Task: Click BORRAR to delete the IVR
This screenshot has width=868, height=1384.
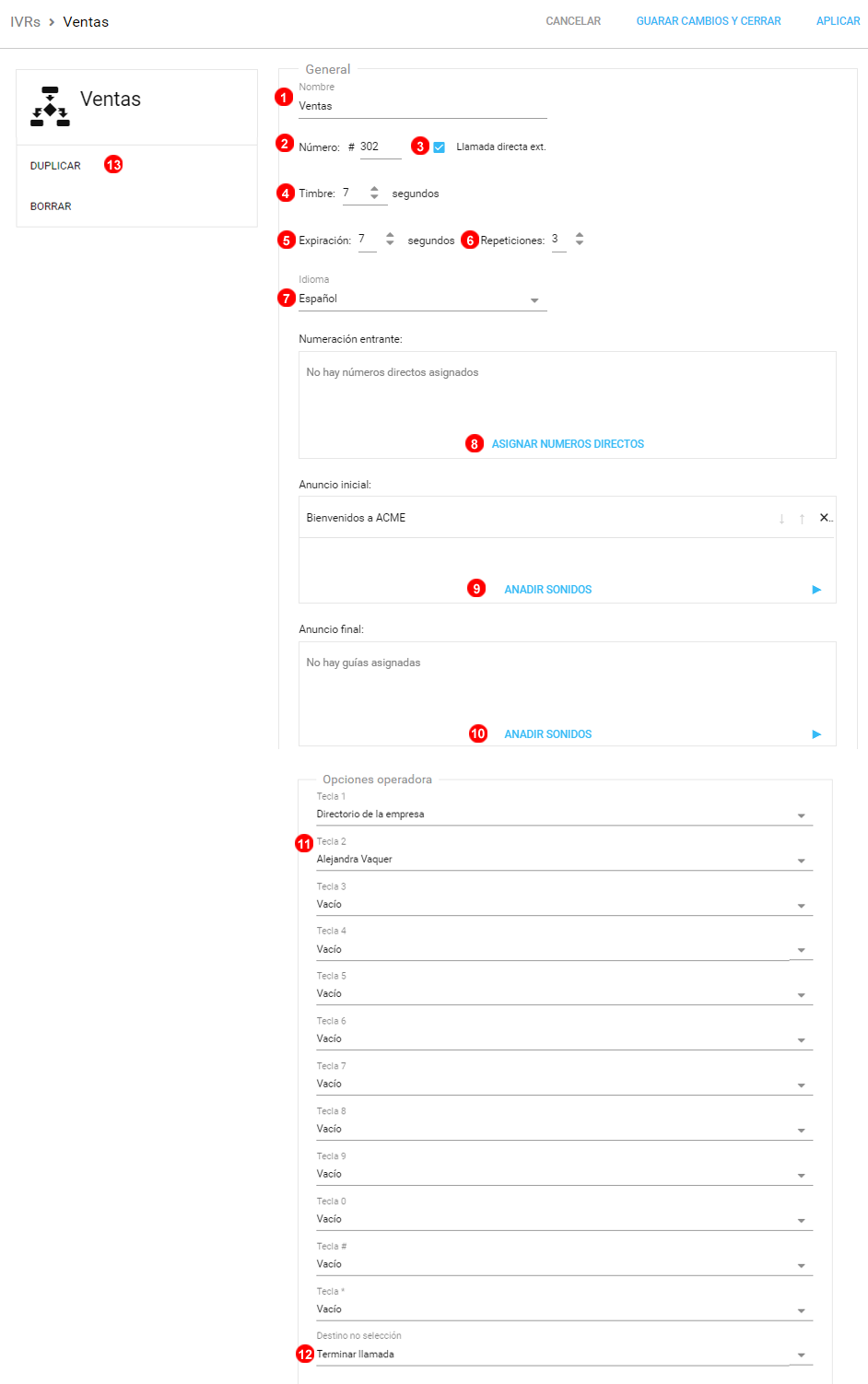Action: (51, 206)
